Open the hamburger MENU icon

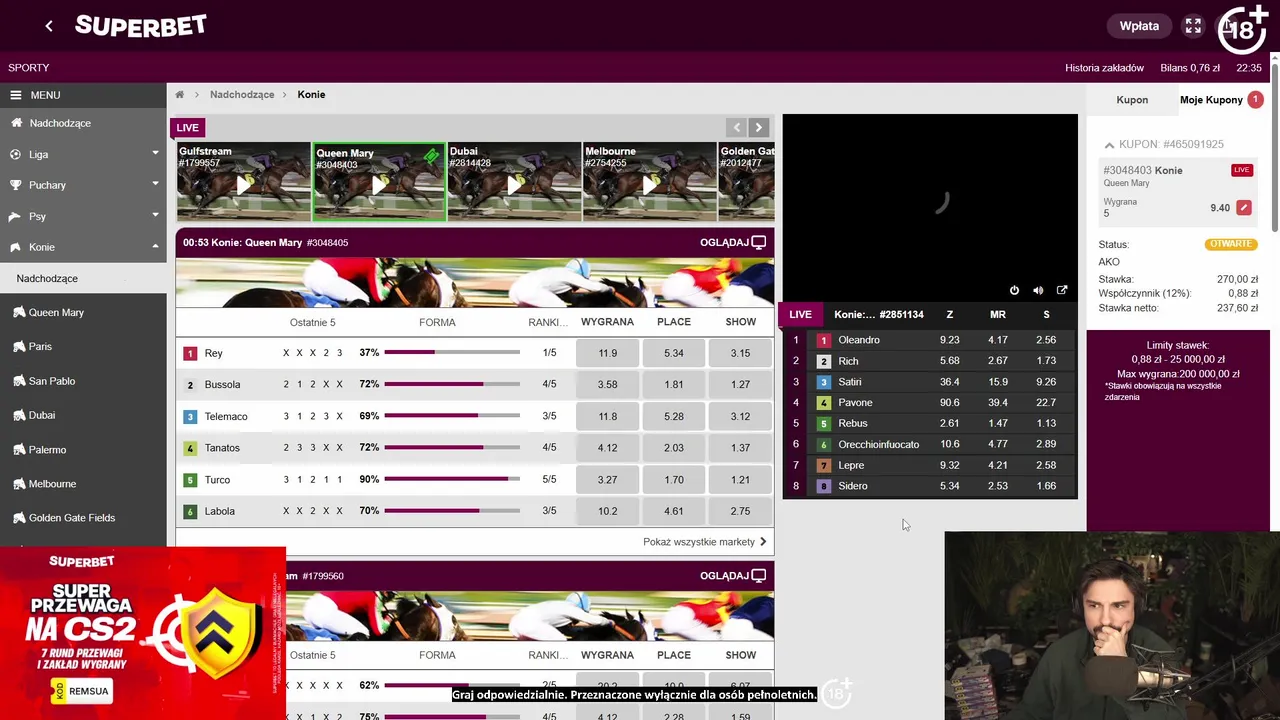(16, 95)
